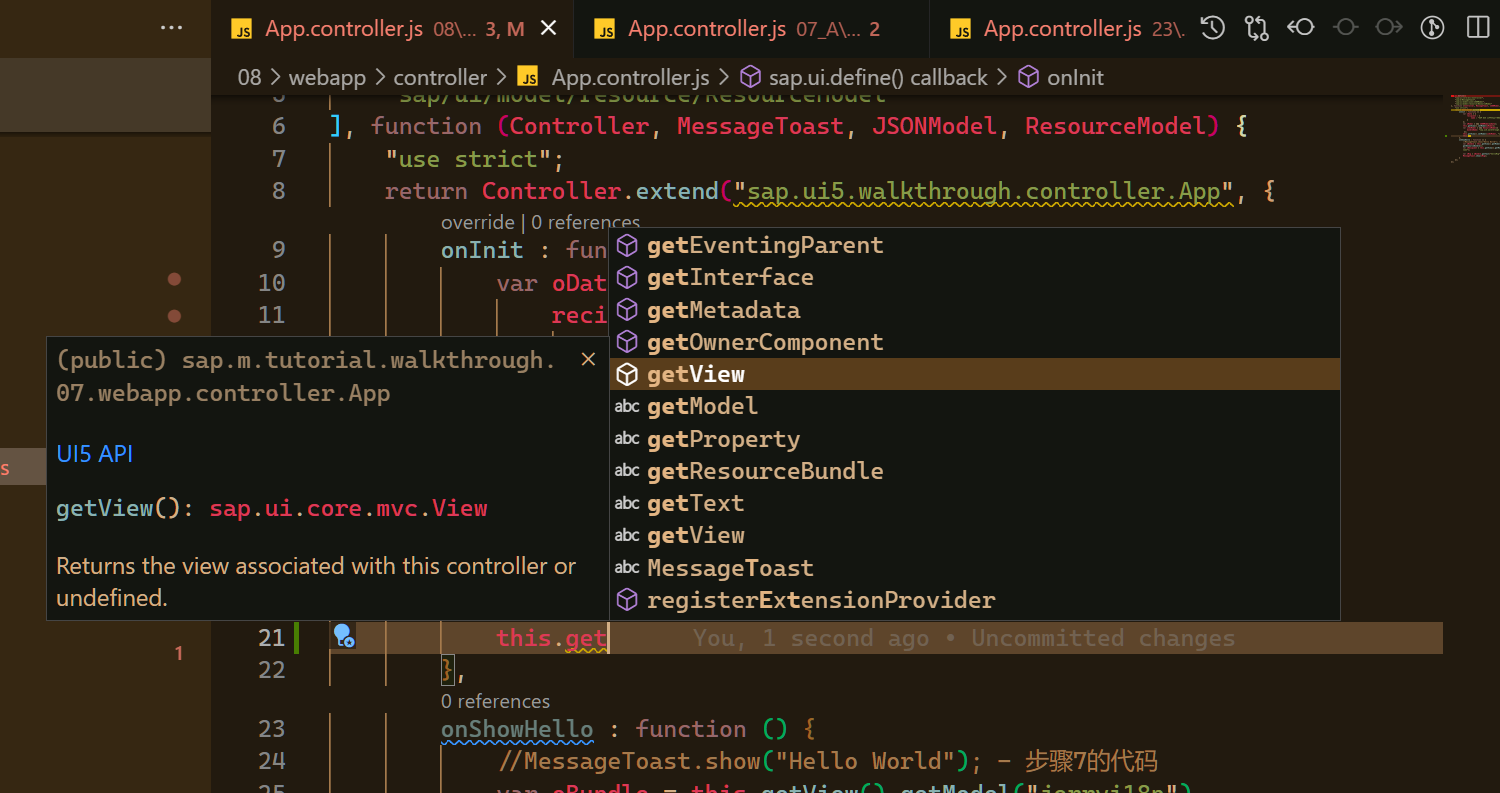
Task: Close the getView documentation popup
Action: (588, 360)
